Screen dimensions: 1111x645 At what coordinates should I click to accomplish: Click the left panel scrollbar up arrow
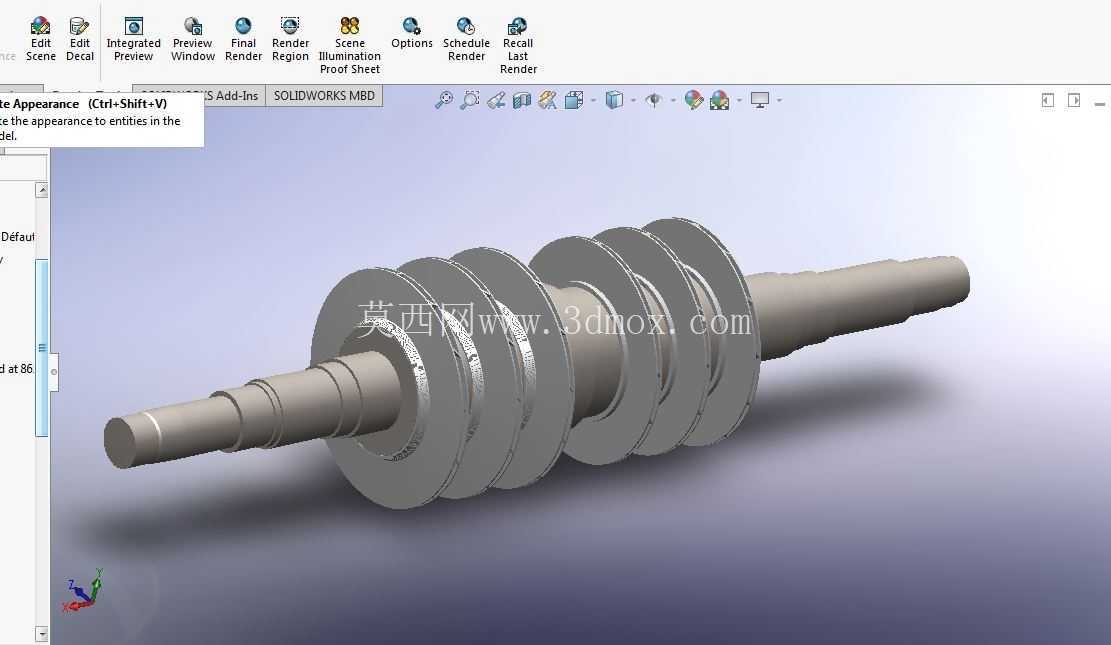(42, 190)
